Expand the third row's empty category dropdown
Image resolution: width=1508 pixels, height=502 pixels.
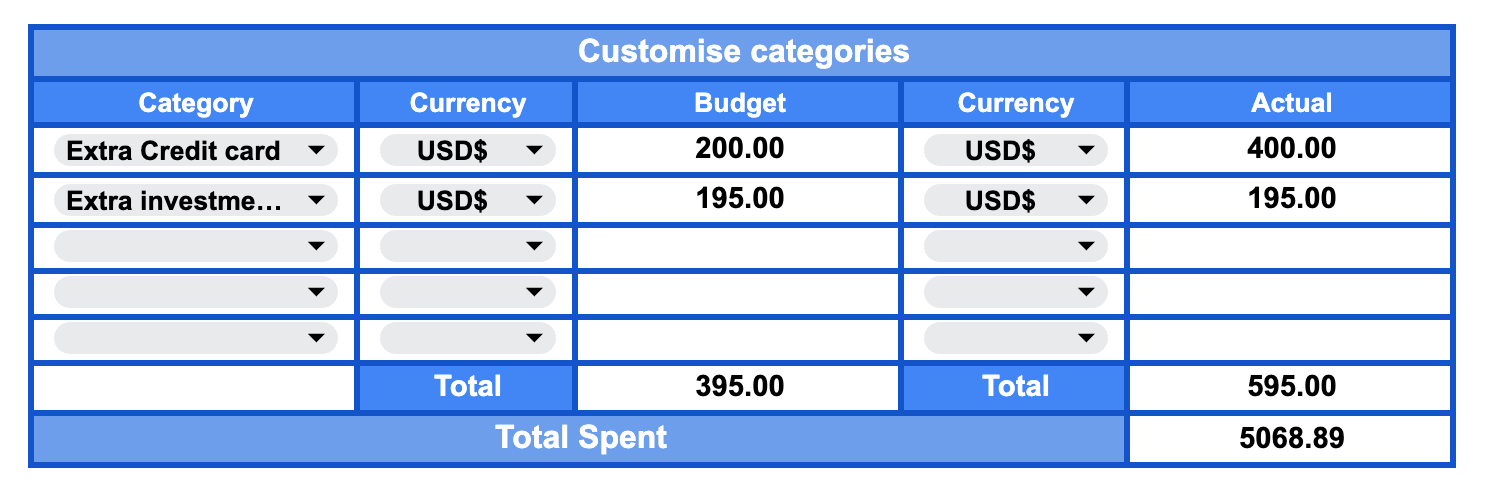[x=195, y=245]
